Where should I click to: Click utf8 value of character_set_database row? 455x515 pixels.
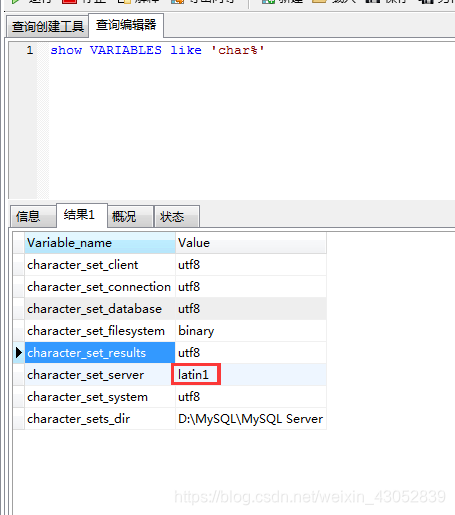251,309
